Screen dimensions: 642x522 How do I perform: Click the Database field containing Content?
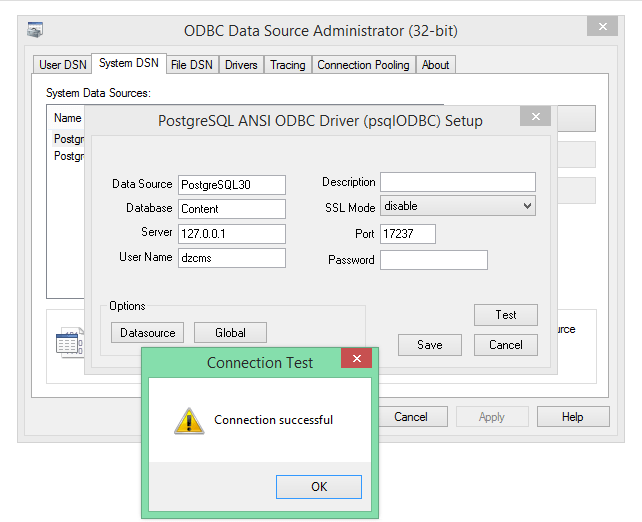(x=232, y=209)
